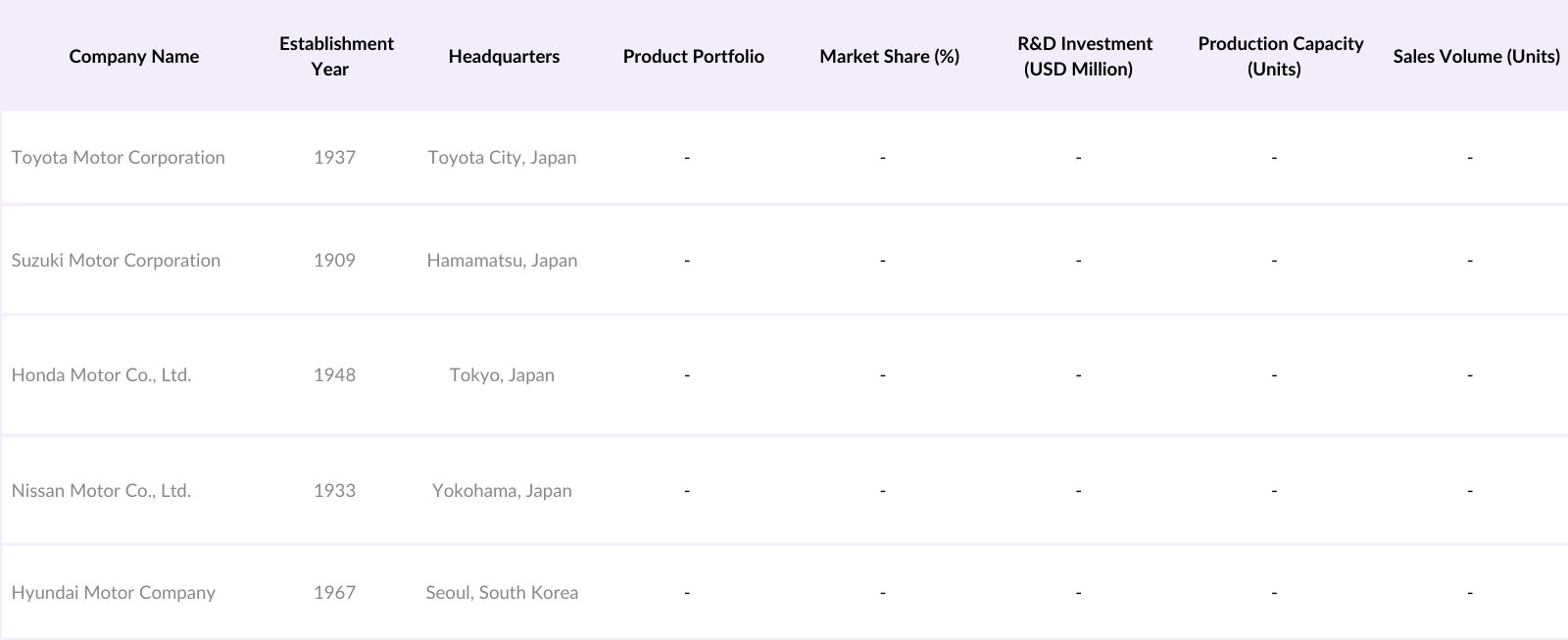Image resolution: width=1568 pixels, height=640 pixels.
Task: Click the Toyota City, Japan cell
Action: [x=502, y=157]
